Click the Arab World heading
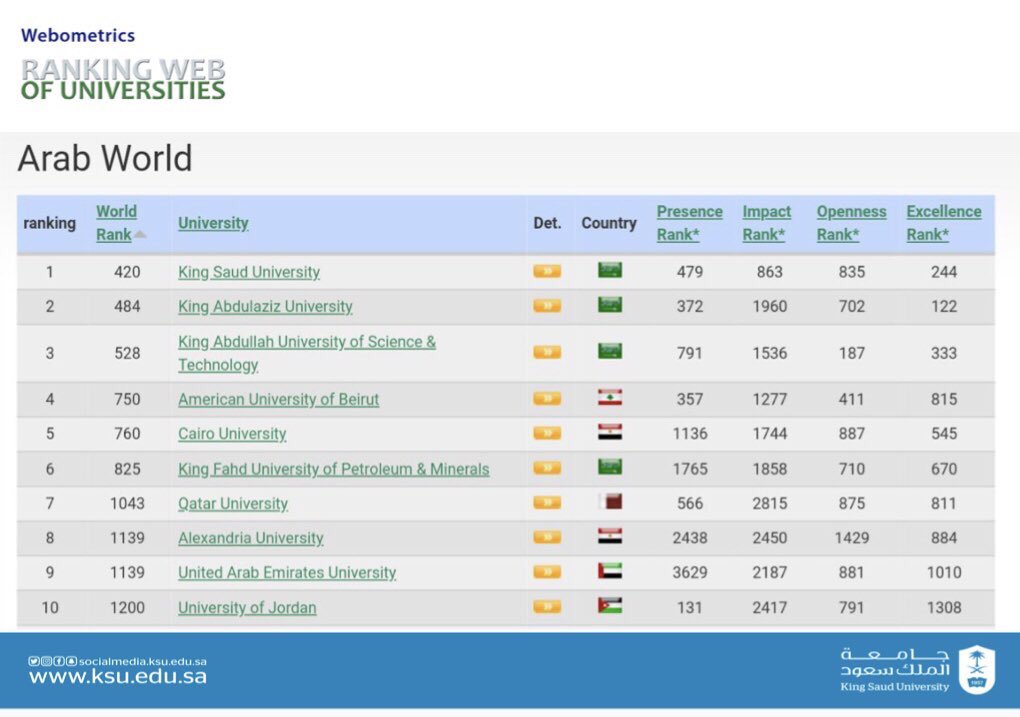The image size is (1020, 717). (105, 158)
